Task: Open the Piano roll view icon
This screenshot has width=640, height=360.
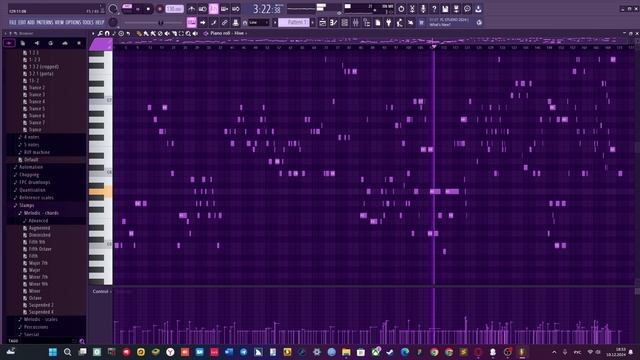Action: [x=333, y=22]
